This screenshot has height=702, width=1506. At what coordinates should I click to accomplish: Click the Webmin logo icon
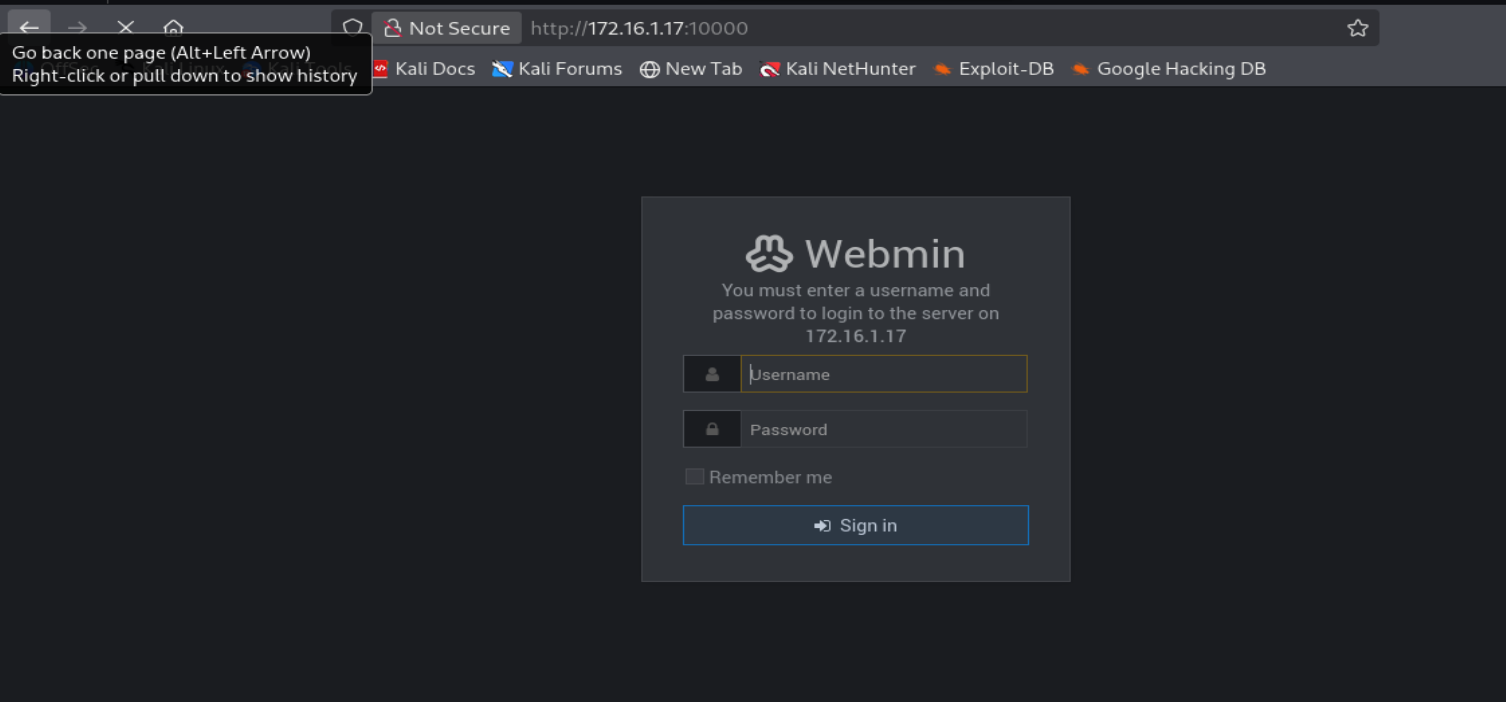pyautogui.click(x=769, y=254)
